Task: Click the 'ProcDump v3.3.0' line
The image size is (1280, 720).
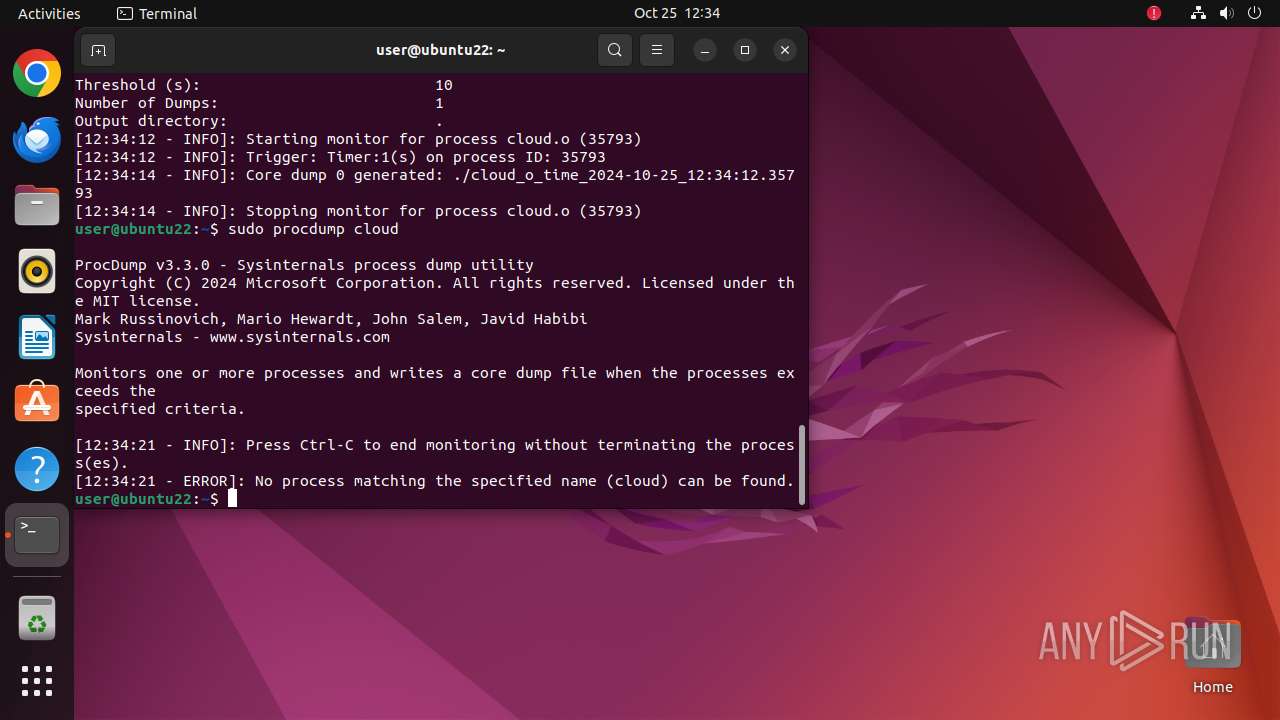Action: [304, 265]
